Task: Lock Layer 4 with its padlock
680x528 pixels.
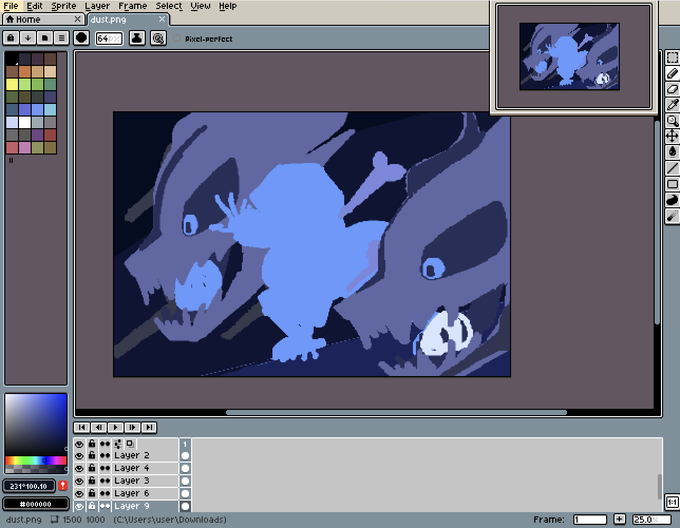Action: pyautogui.click(x=92, y=468)
